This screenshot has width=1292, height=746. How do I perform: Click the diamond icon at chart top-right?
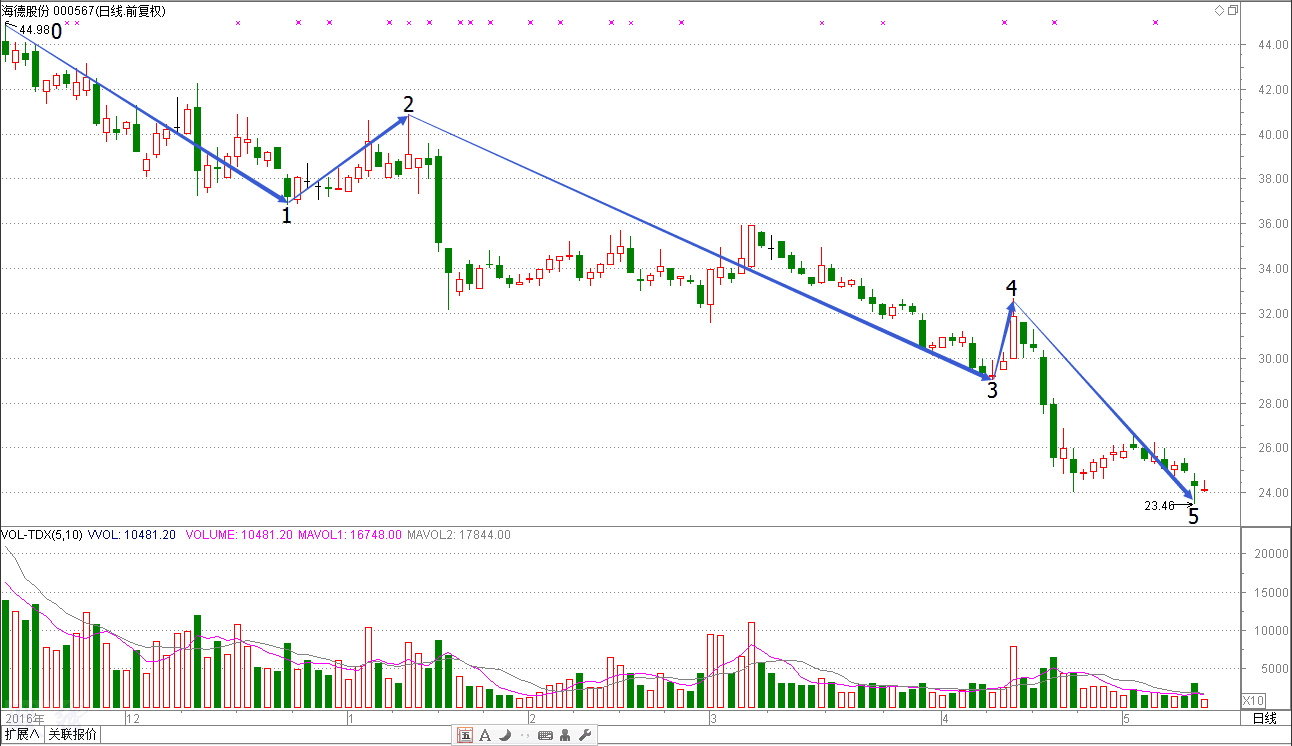1219,10
